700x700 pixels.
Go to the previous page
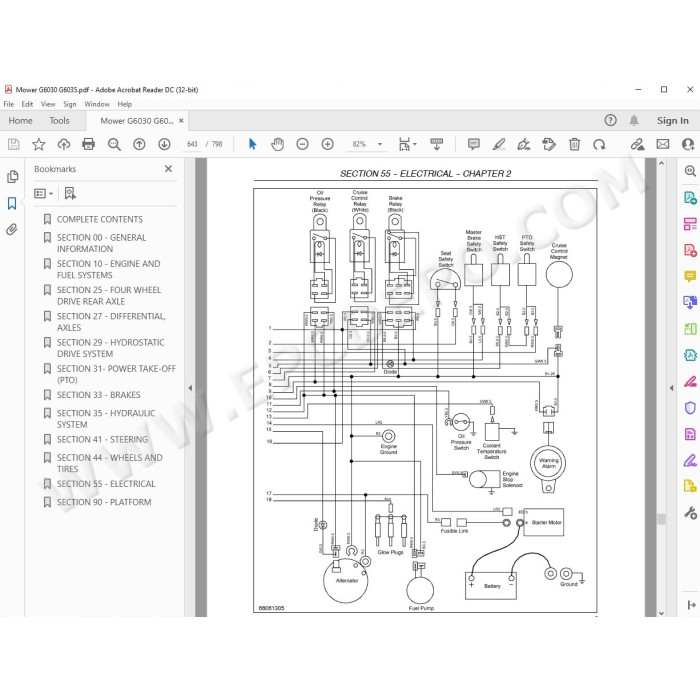click(139, 144)
